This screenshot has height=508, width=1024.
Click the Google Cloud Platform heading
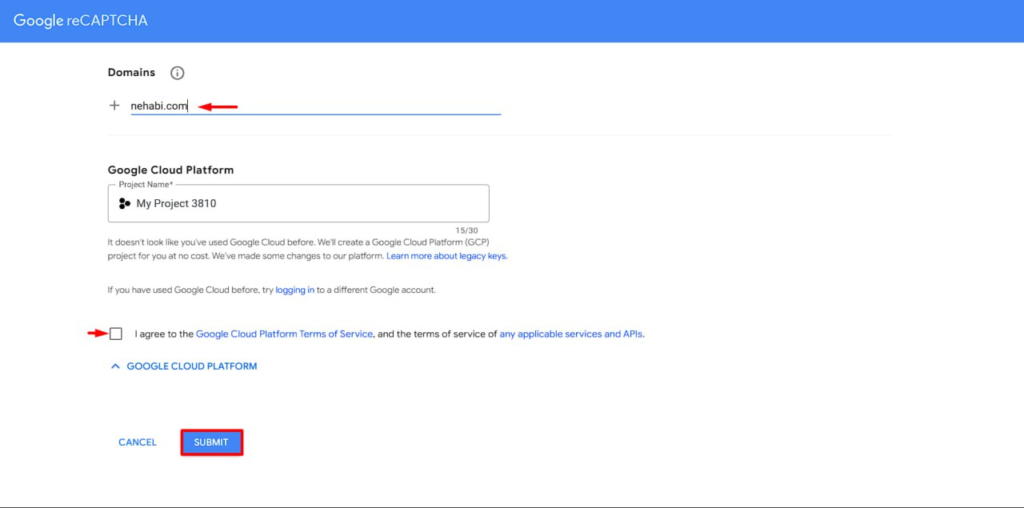(170, 170)
